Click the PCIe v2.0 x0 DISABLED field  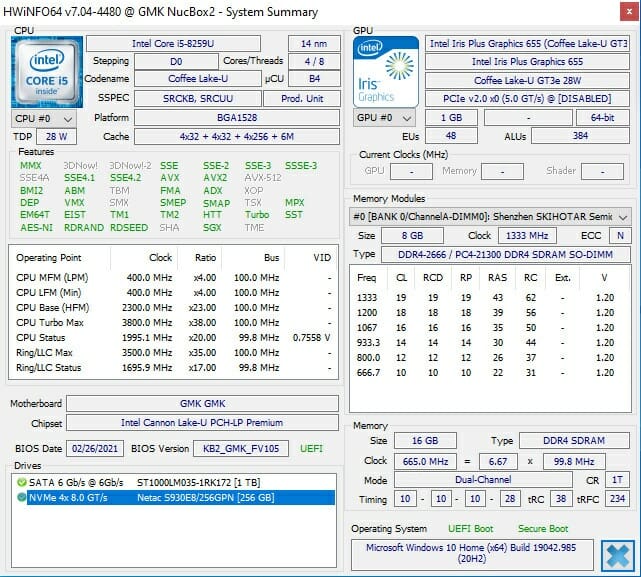pos(527,99)
